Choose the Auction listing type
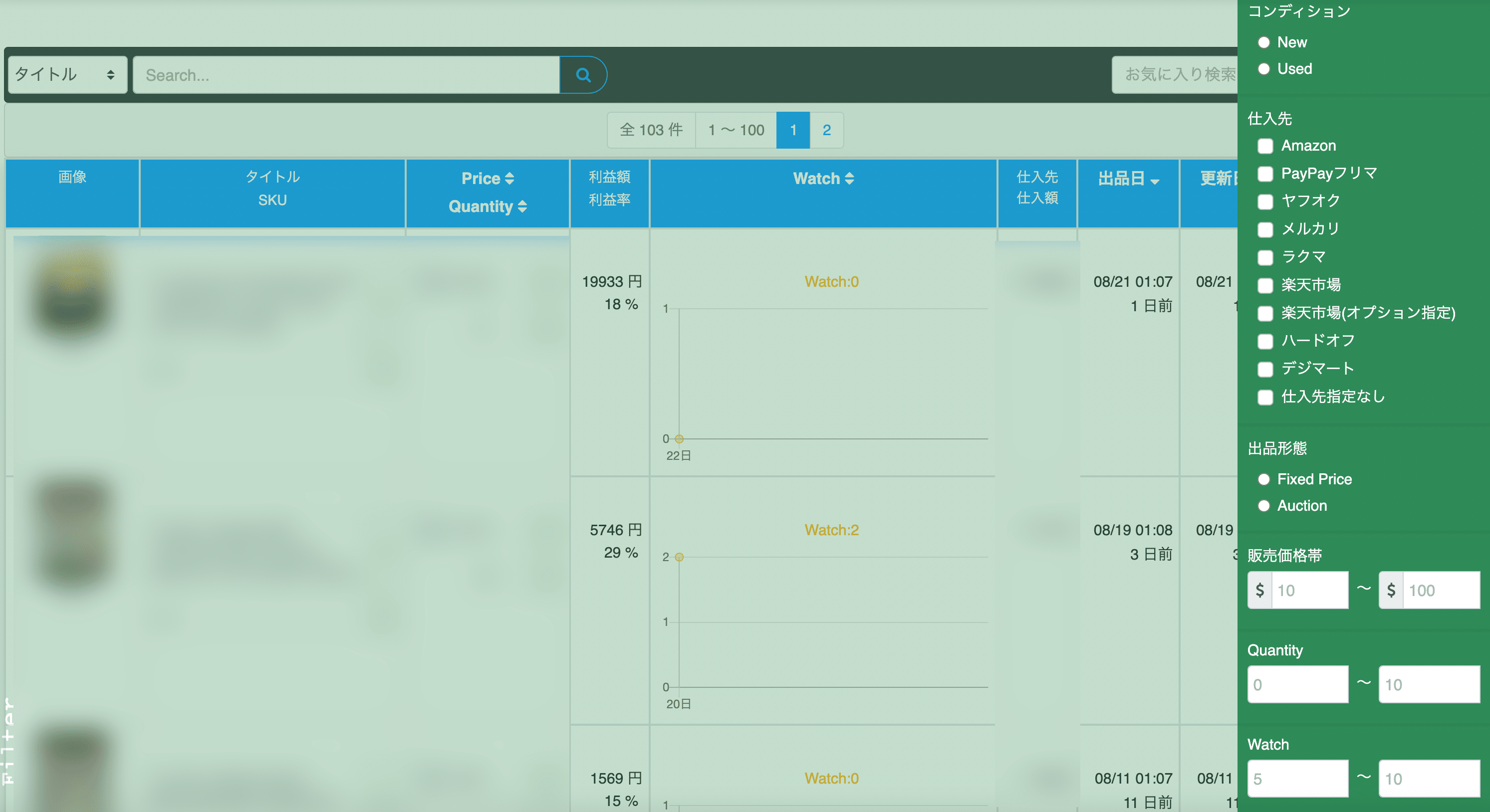This screenshot has width=1490, height=812. click(x=1264, y=506)
